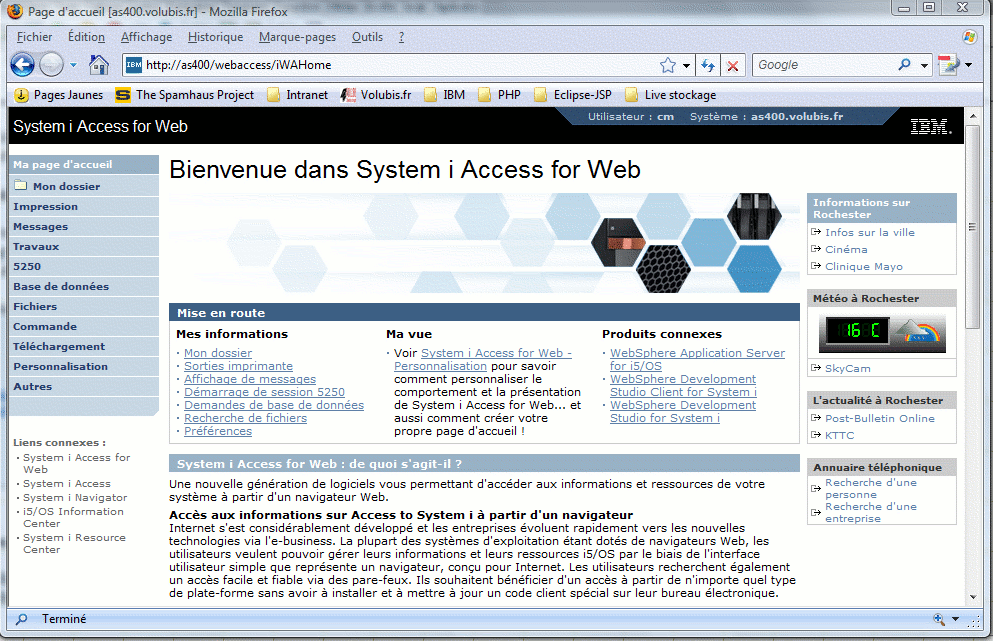Open the Live stockage bookmark folder

click(671, 95)
